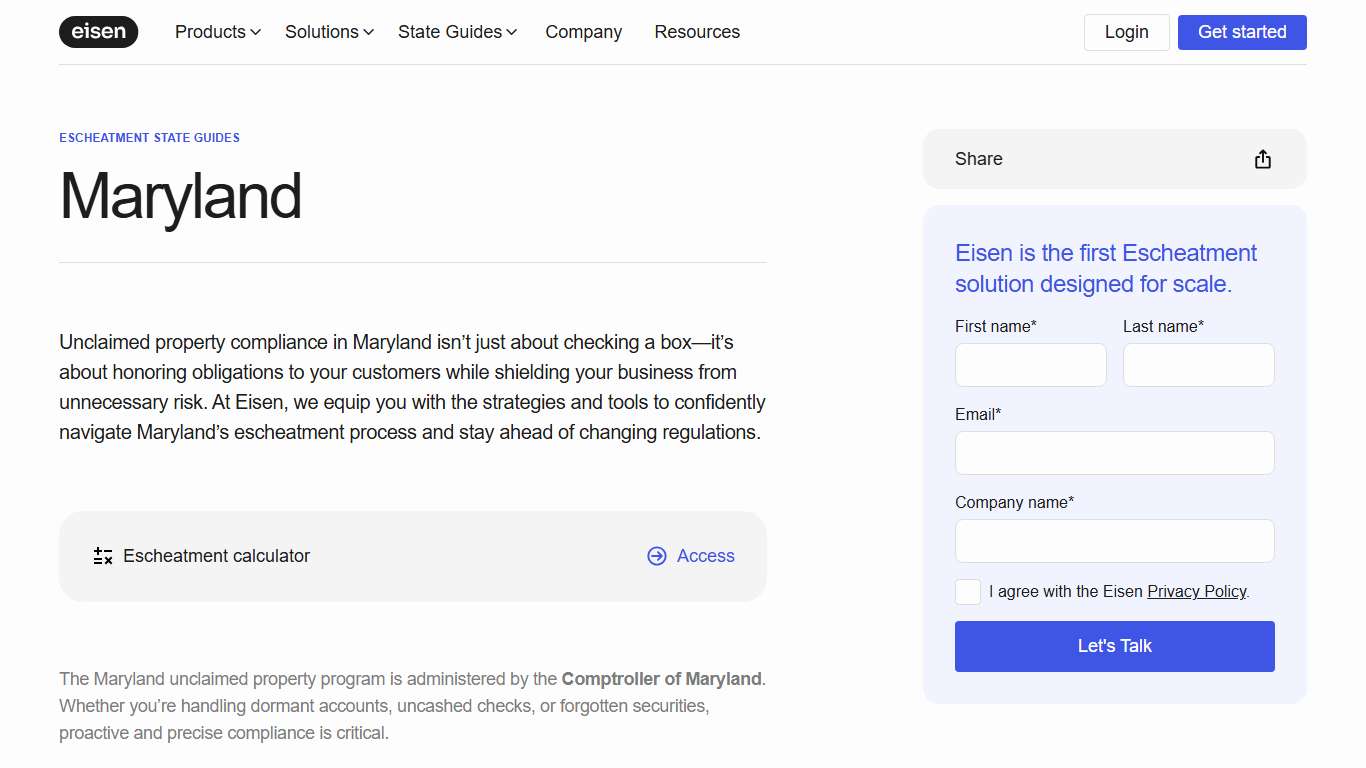Focus the First name input field
The width and height of the screenshot is (1366, 768).
[1030, 365]
